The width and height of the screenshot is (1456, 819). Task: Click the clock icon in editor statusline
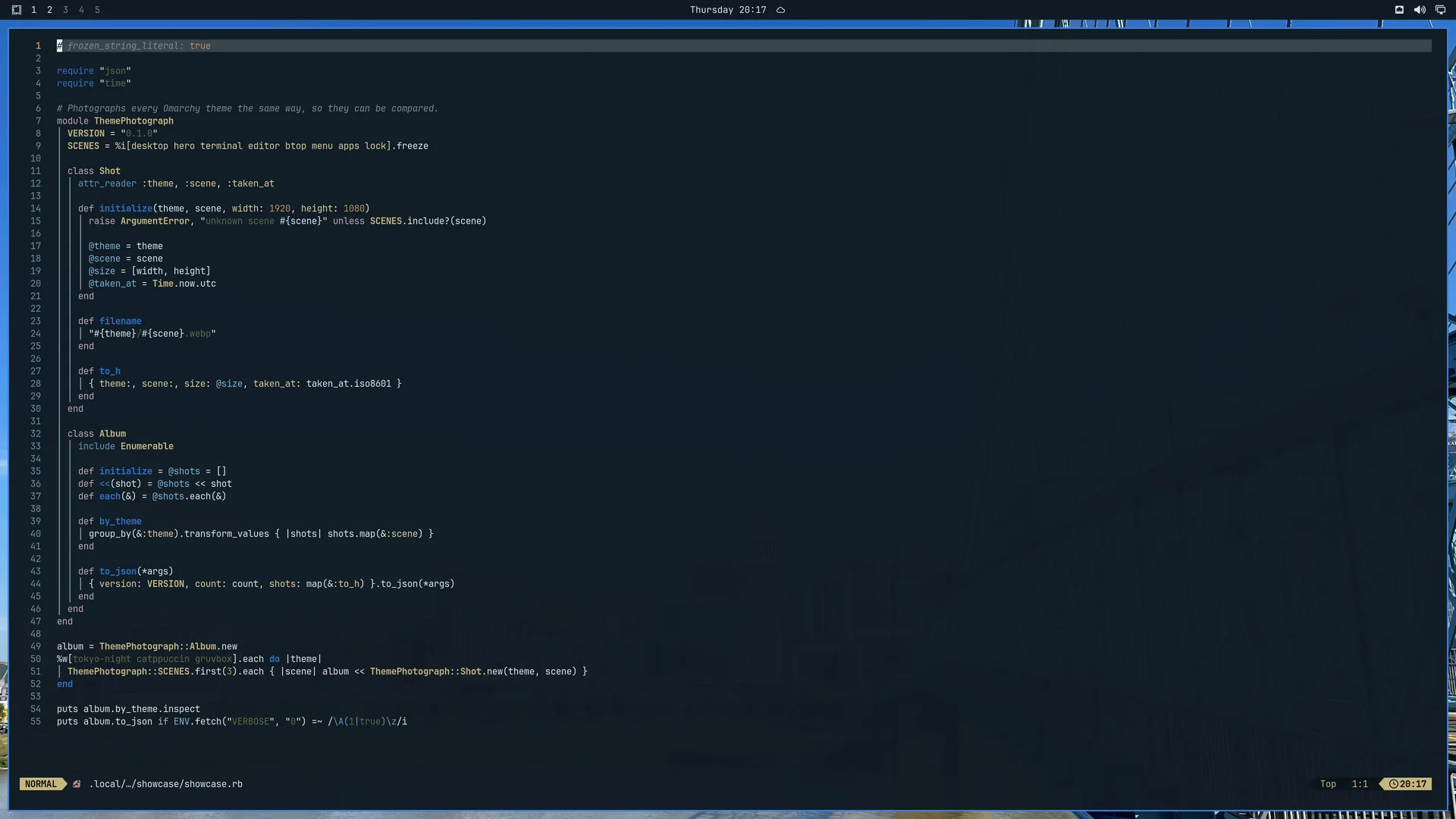[x=1394, y=784]
